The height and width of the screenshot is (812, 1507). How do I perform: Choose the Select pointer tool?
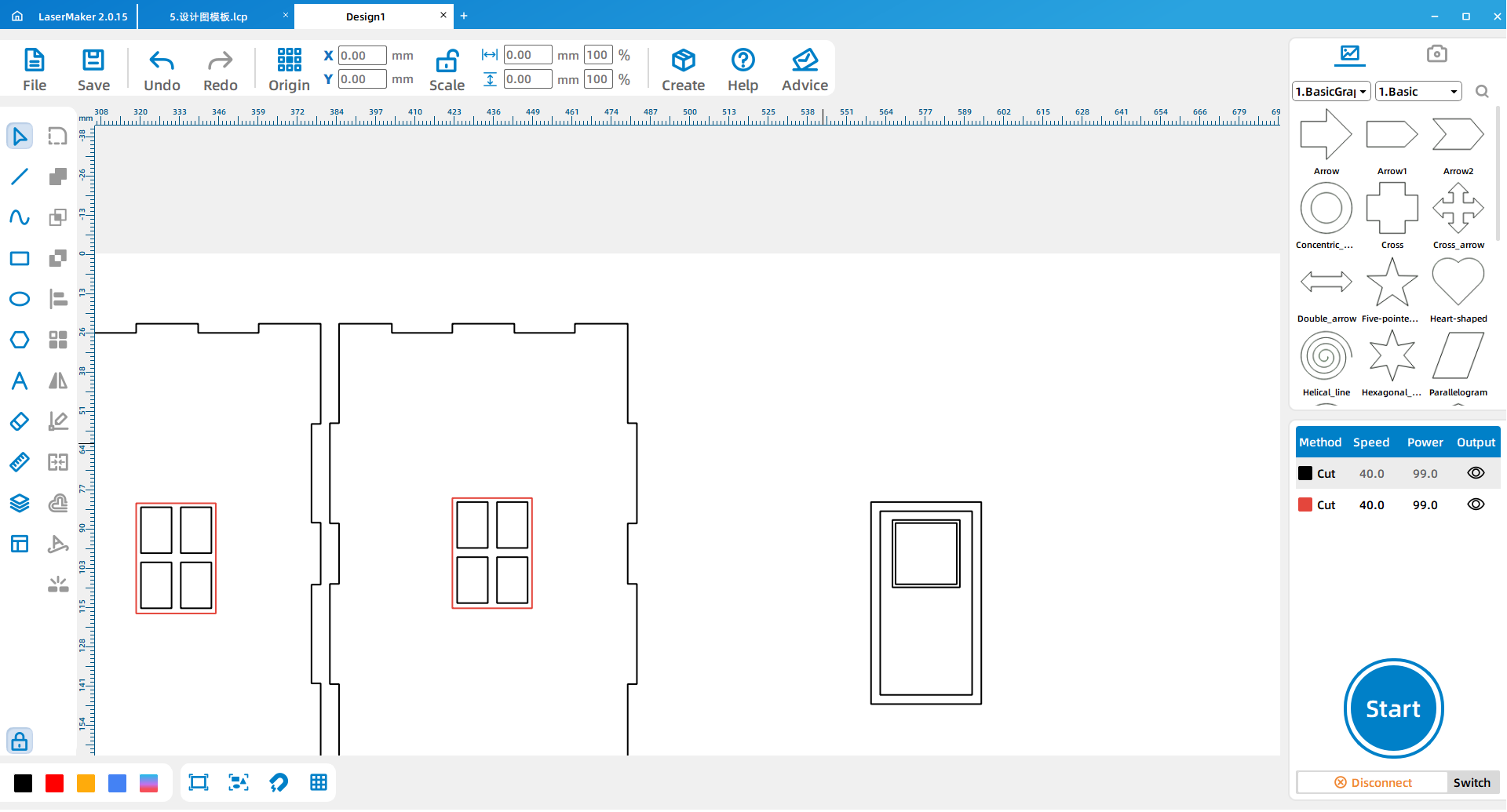(x=20, y=136)
